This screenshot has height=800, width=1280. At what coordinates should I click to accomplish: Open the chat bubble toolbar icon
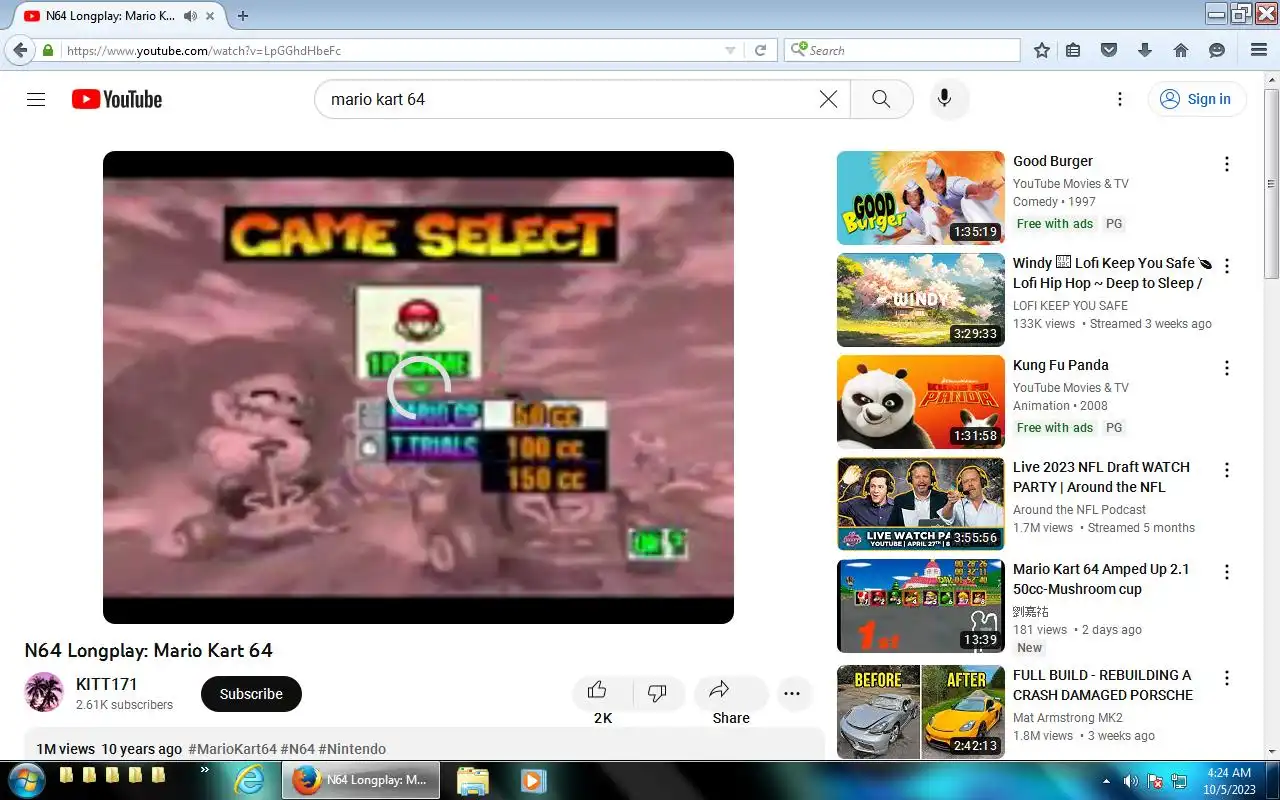click(1217, 50)
